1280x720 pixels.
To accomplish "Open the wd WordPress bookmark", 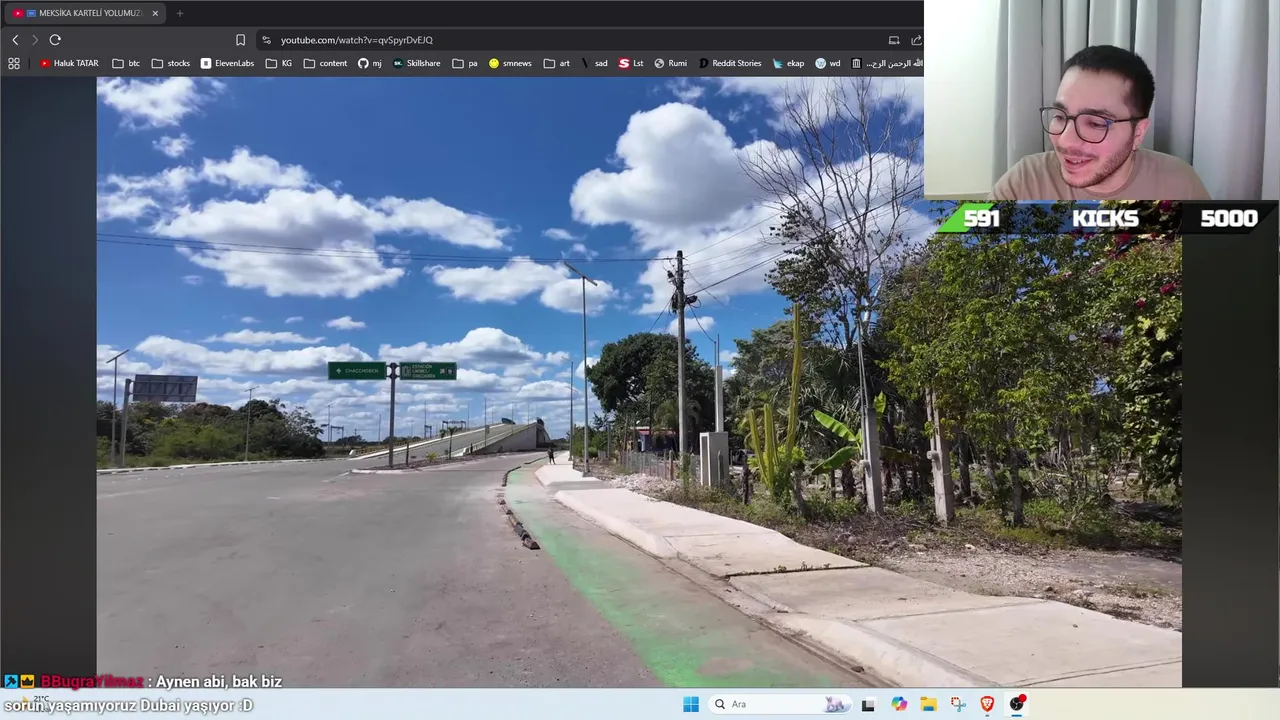I will tap(828, 63).
